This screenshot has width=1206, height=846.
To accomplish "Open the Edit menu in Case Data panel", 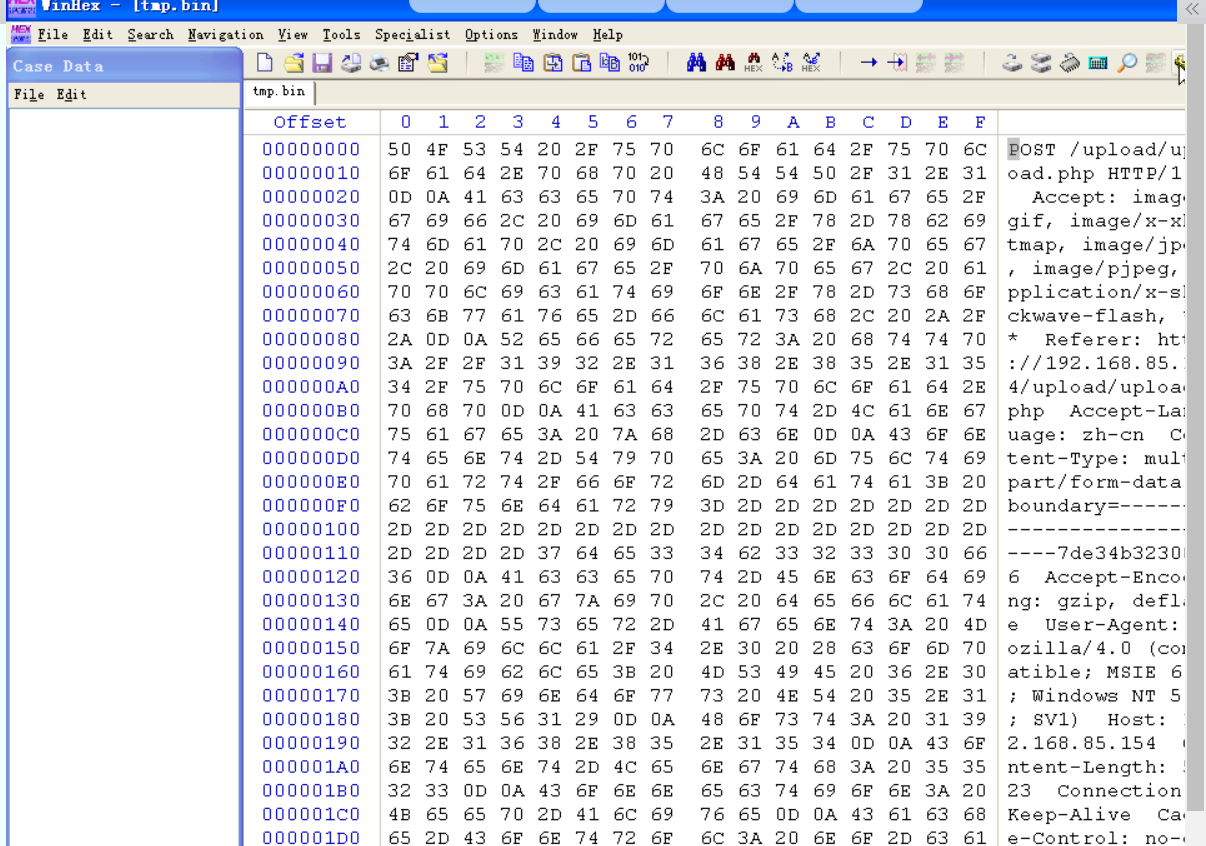I will point(71,94).
